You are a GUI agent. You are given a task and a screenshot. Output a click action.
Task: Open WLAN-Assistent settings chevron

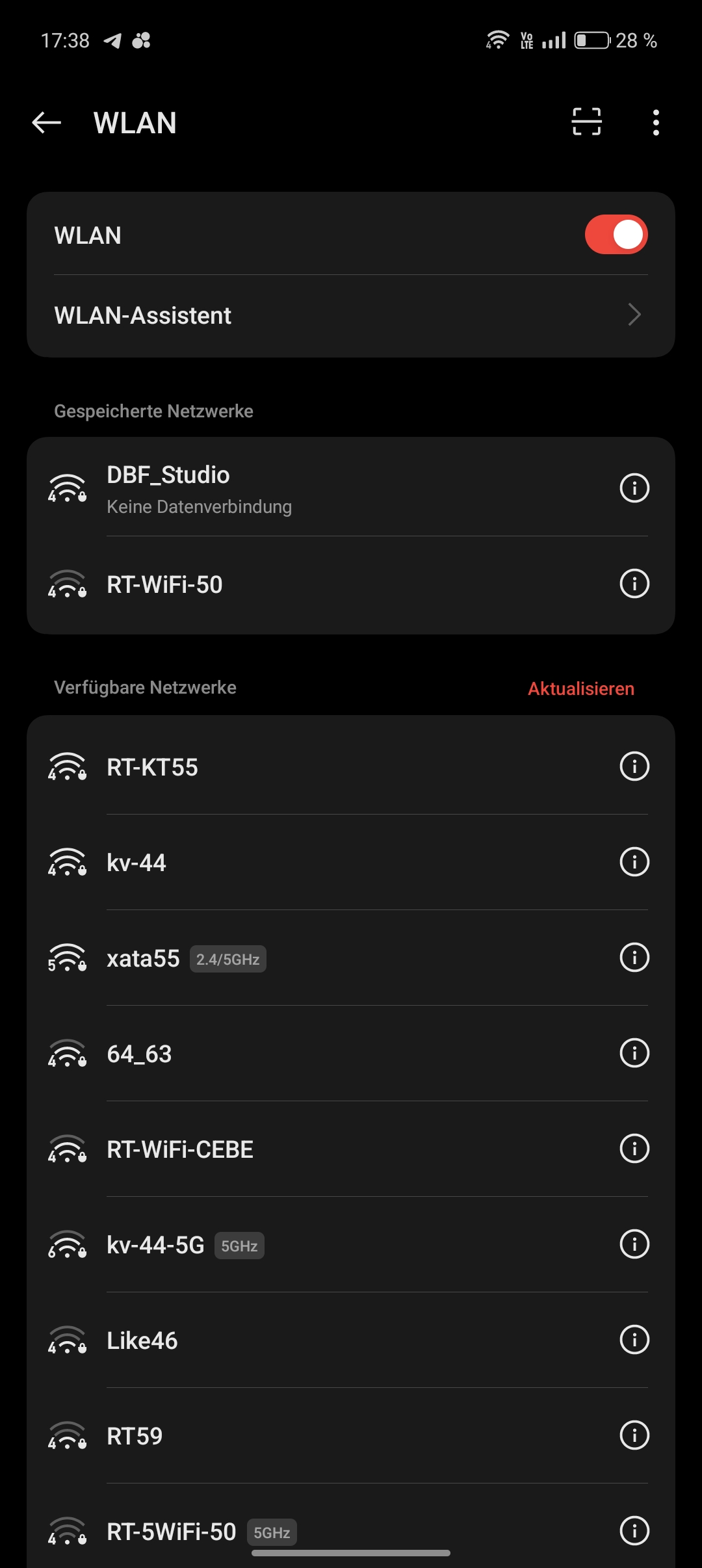click(634, 315)
